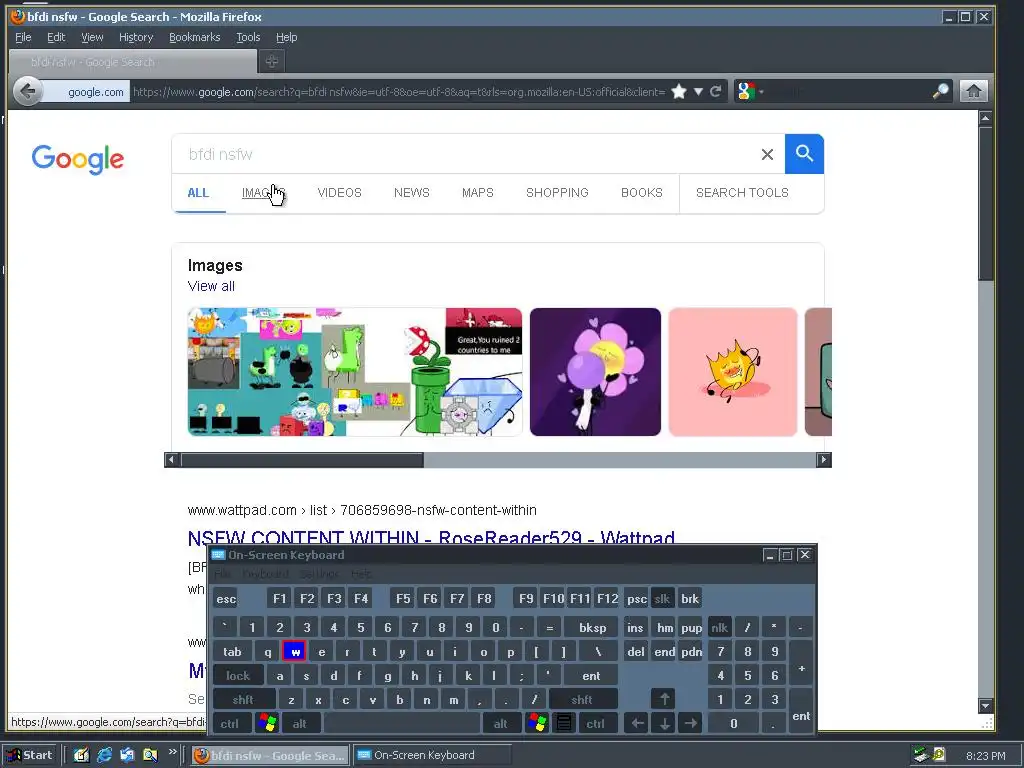Switch to the Images results tab
Screen dimensions: 1024x768
(x=263, y=193)
